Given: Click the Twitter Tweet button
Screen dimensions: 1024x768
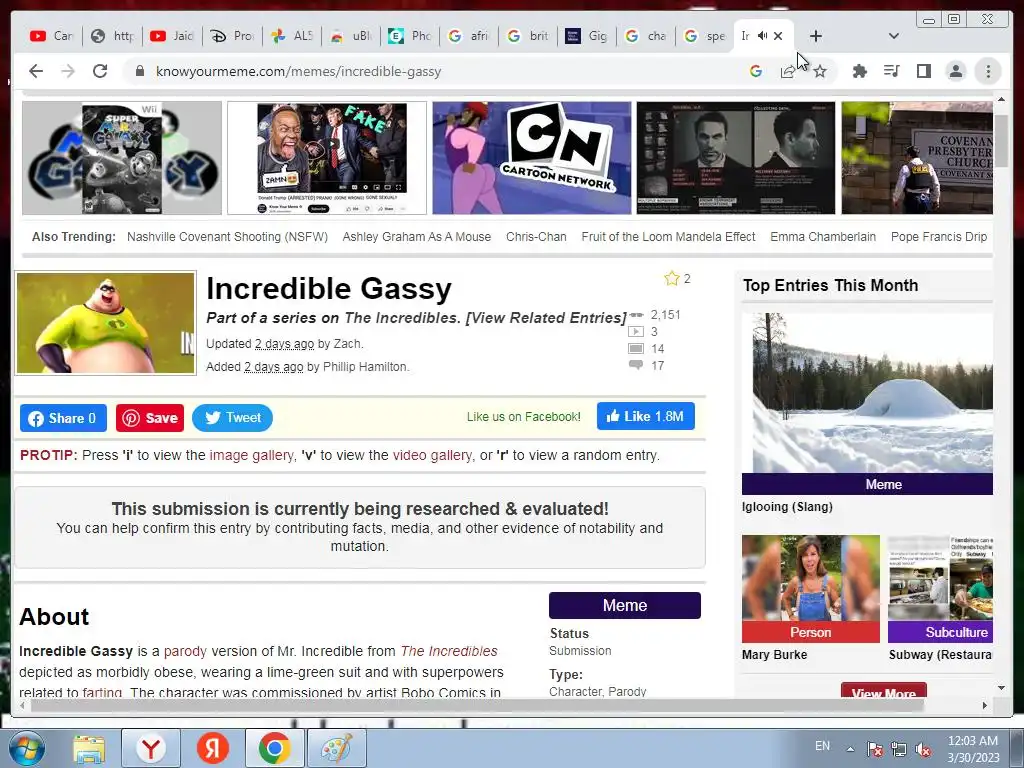Looking at the screenshot, I should click(232, 418).
